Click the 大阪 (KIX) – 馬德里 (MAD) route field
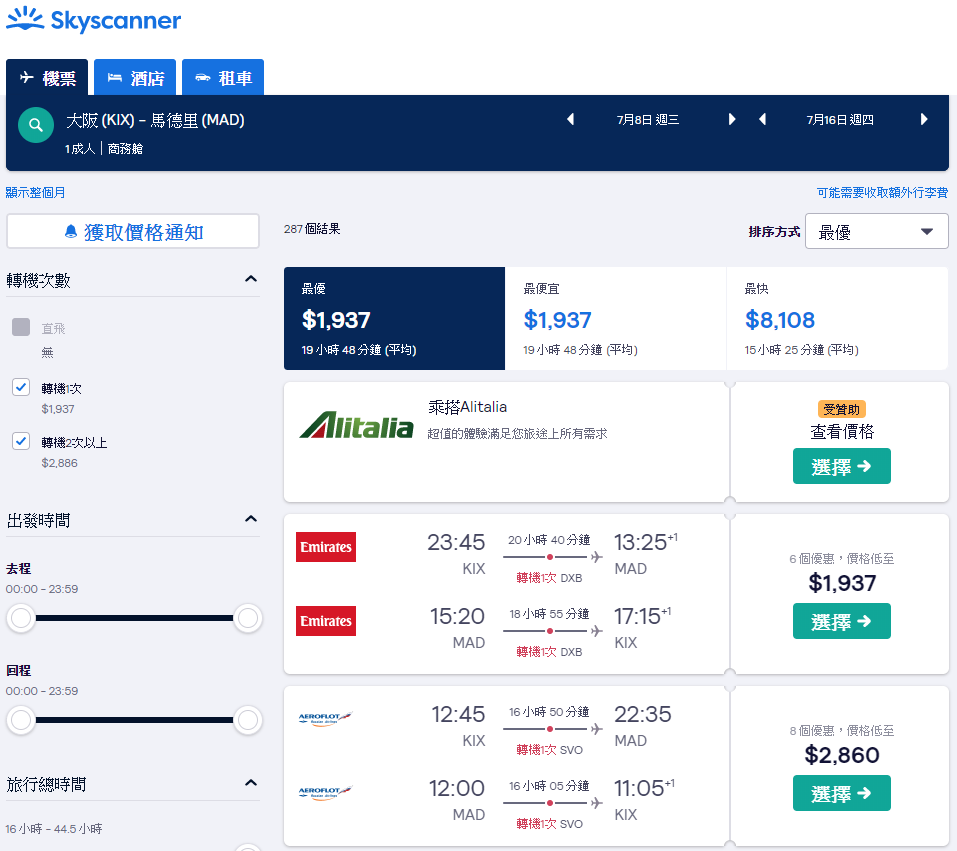Viewport: 957px width, 851px height. click(x=155, y=120)
